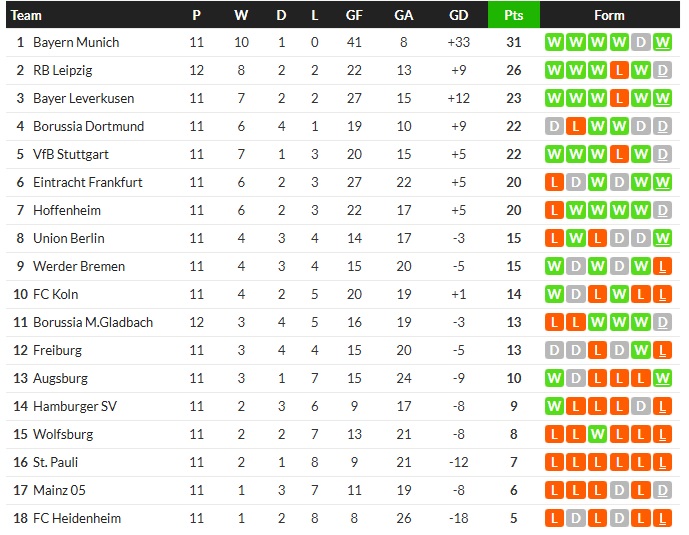Click Augsburg's gray D form badge
The width and height of the screenshot is (689, 535).
click(x=575, y=379)
